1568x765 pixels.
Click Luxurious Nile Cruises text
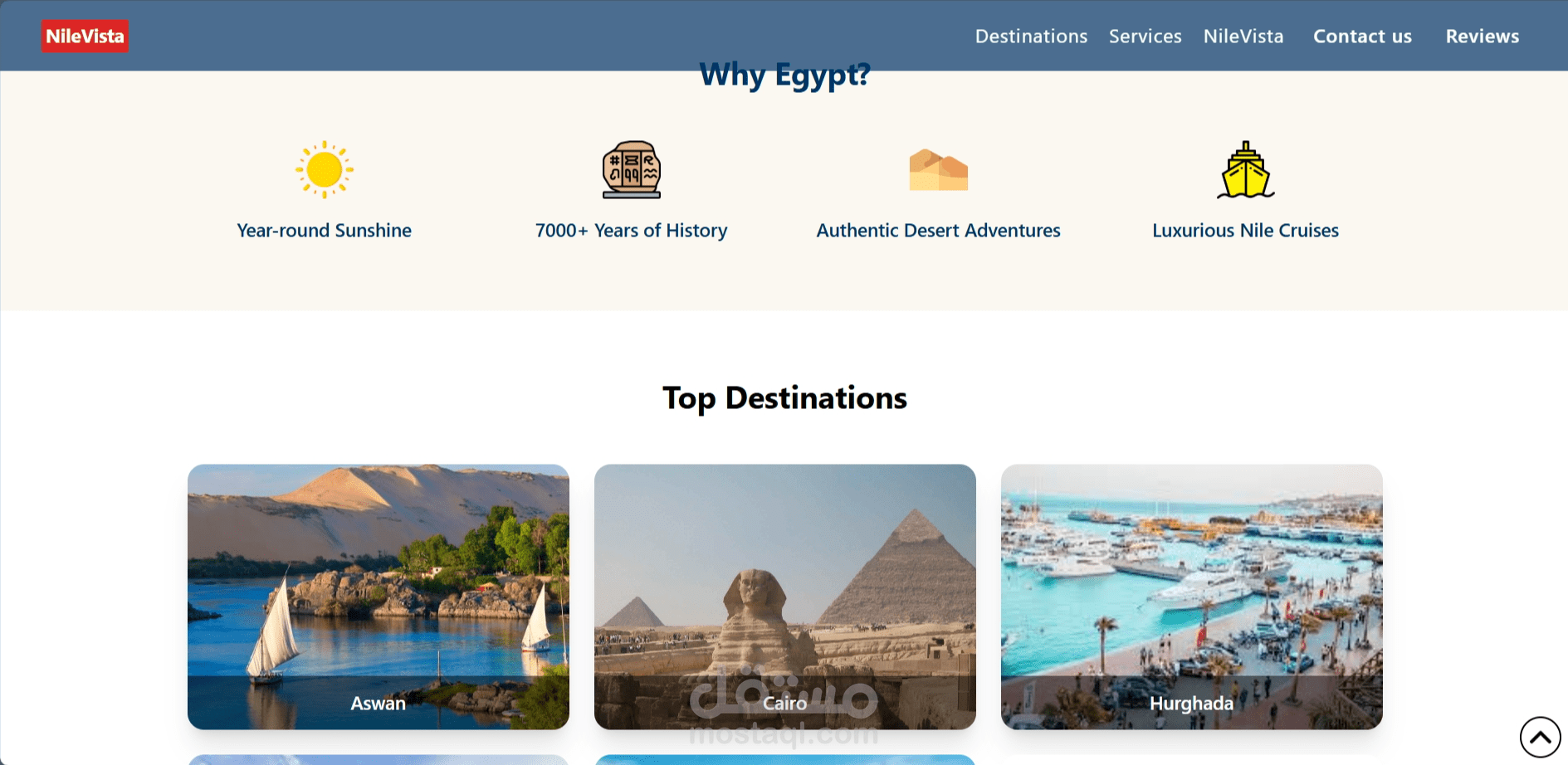pyautogui.click(x=1246, y=231)
